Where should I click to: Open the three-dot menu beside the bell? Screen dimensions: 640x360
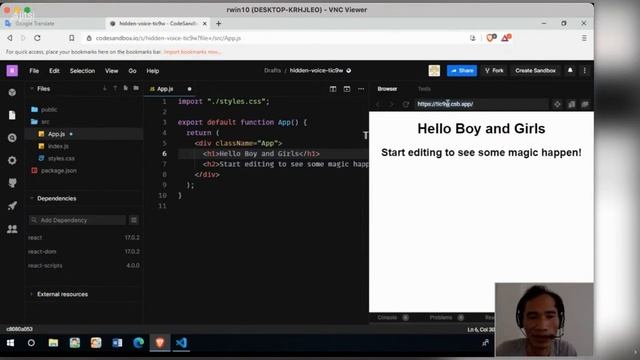(584, 71)
